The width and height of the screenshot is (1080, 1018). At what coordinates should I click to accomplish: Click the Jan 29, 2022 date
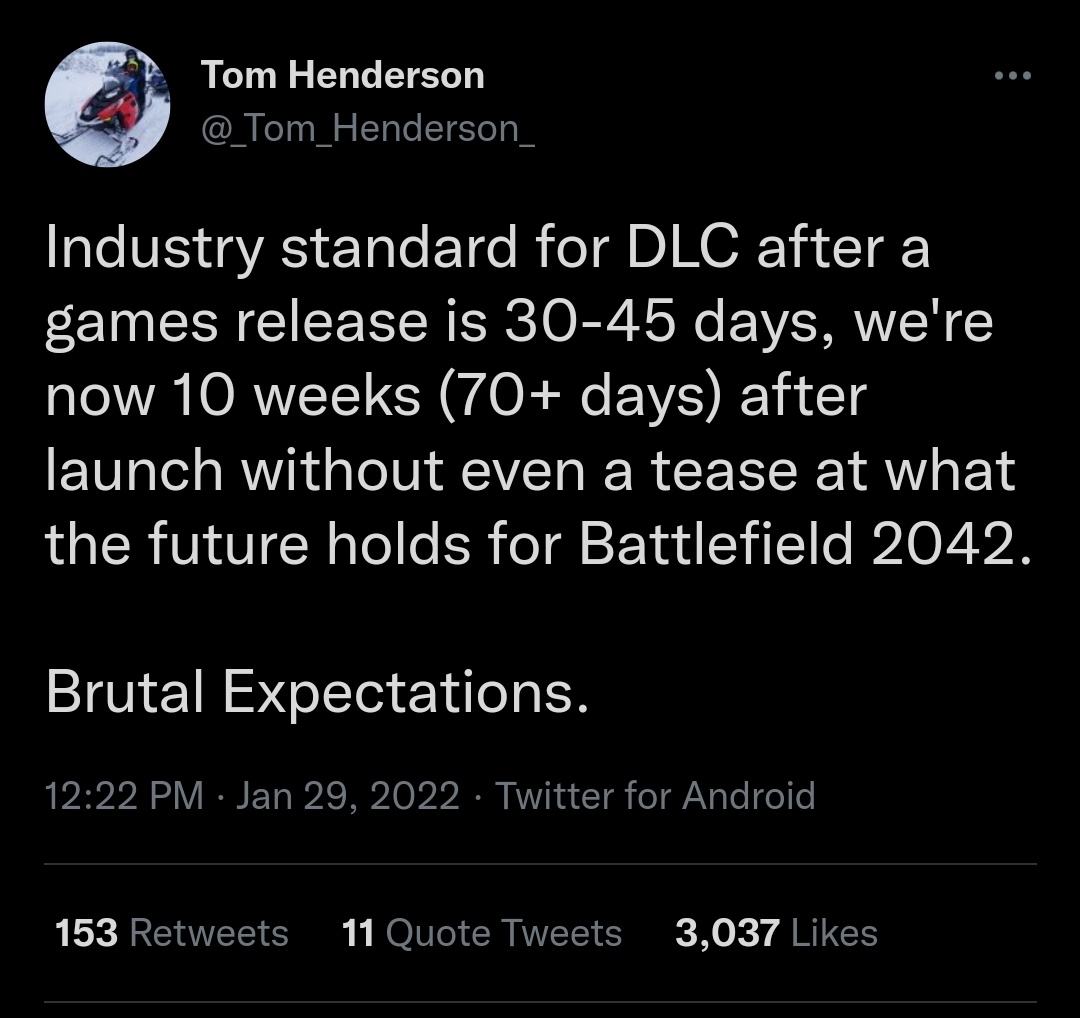point(348,796)
